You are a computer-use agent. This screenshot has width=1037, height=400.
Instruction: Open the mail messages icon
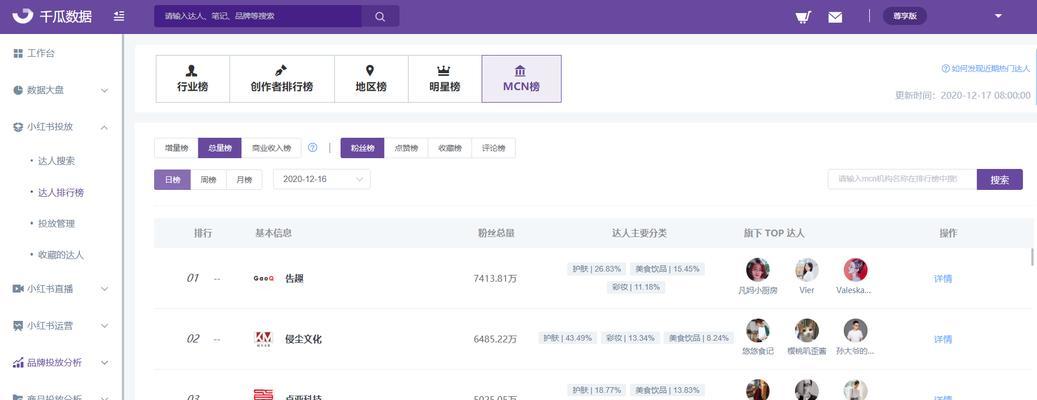(835, 17)
